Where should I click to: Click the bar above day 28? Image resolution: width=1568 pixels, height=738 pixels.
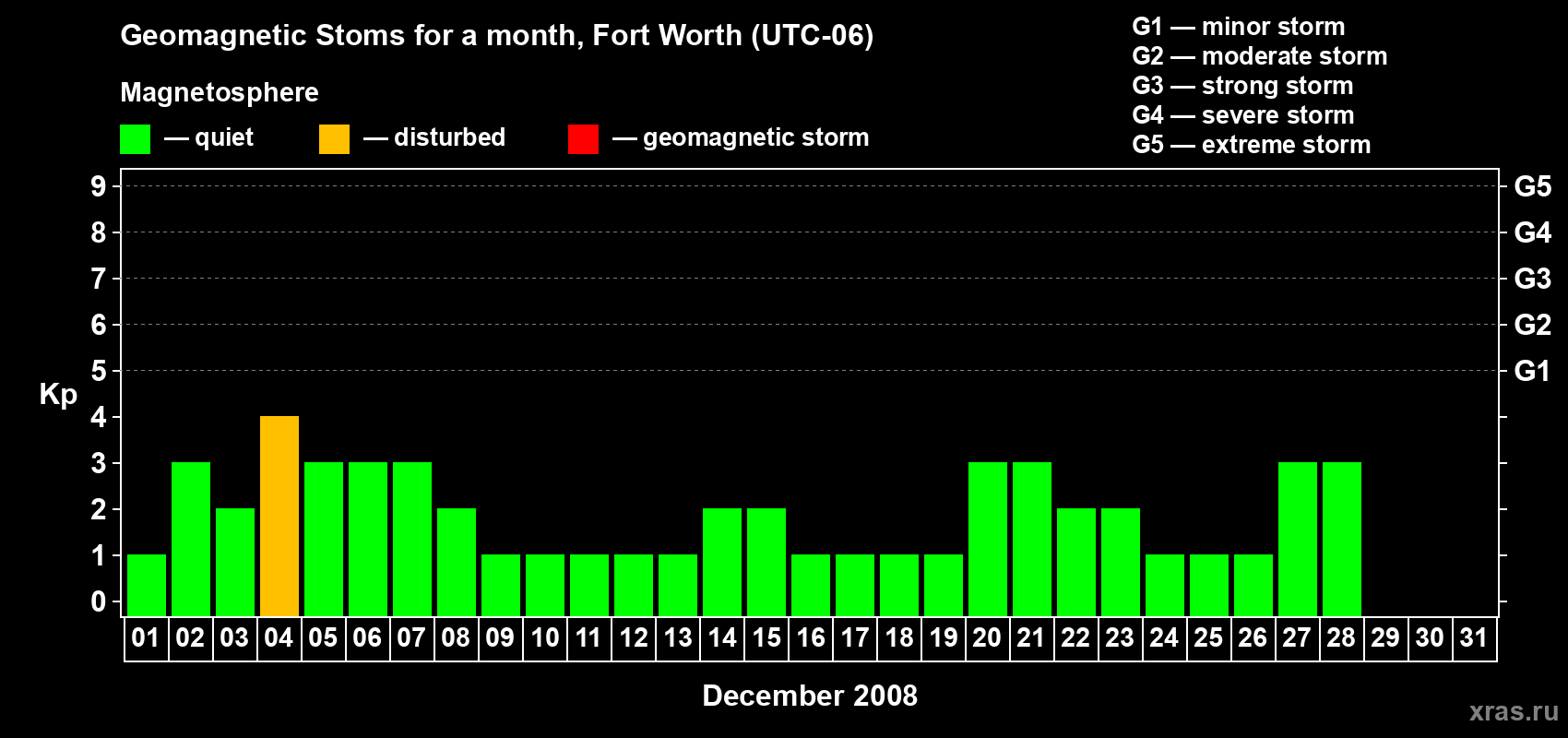point(1342,540)
